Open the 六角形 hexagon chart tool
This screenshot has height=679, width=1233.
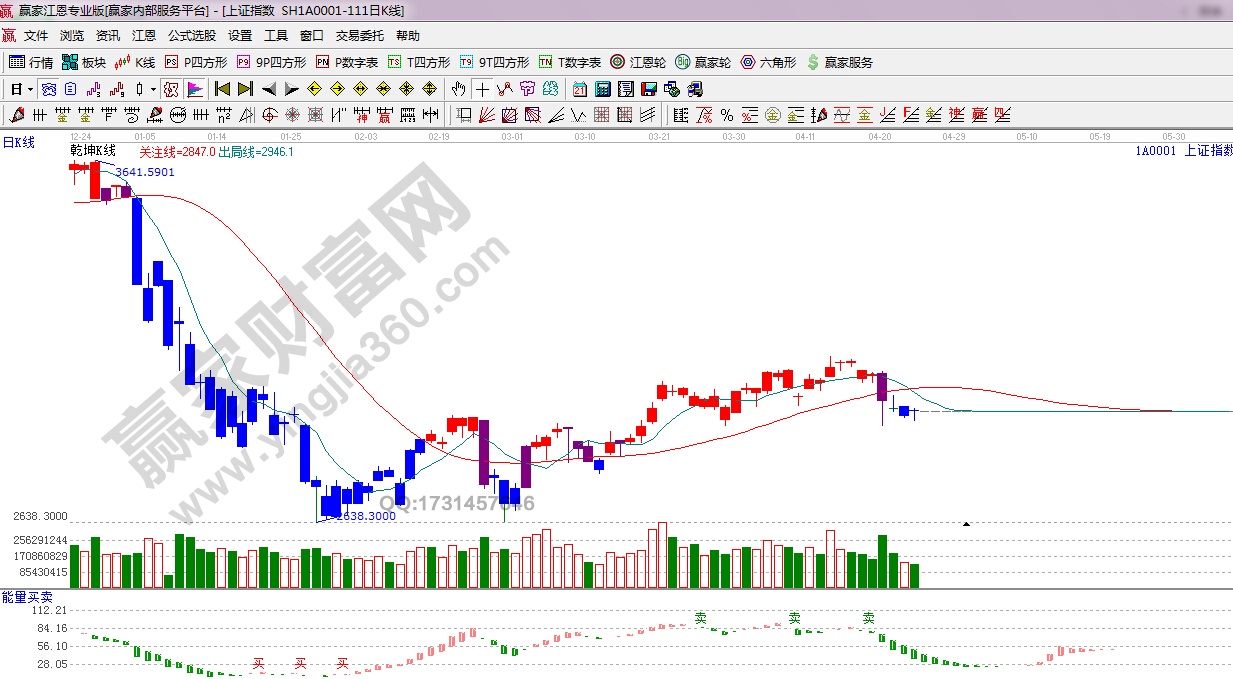pyautogui.click(x=768, y=62)
